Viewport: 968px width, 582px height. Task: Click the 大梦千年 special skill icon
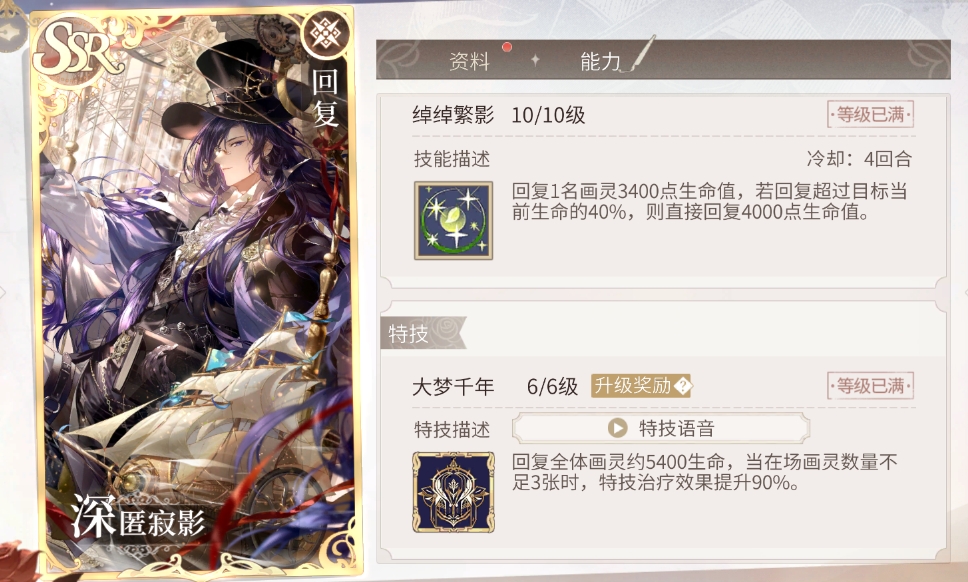tap(453, 492)
